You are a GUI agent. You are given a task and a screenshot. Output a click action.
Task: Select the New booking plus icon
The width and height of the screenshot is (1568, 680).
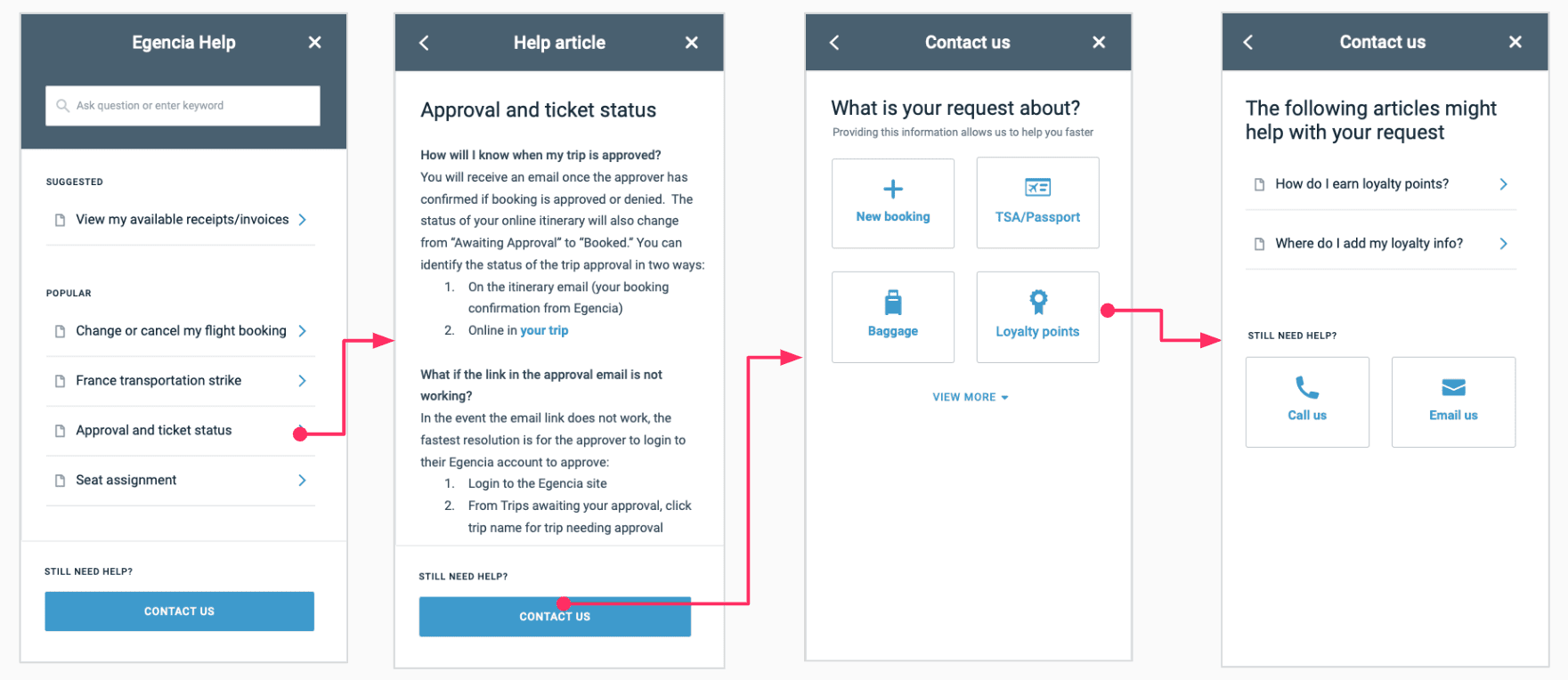(892, 189)
